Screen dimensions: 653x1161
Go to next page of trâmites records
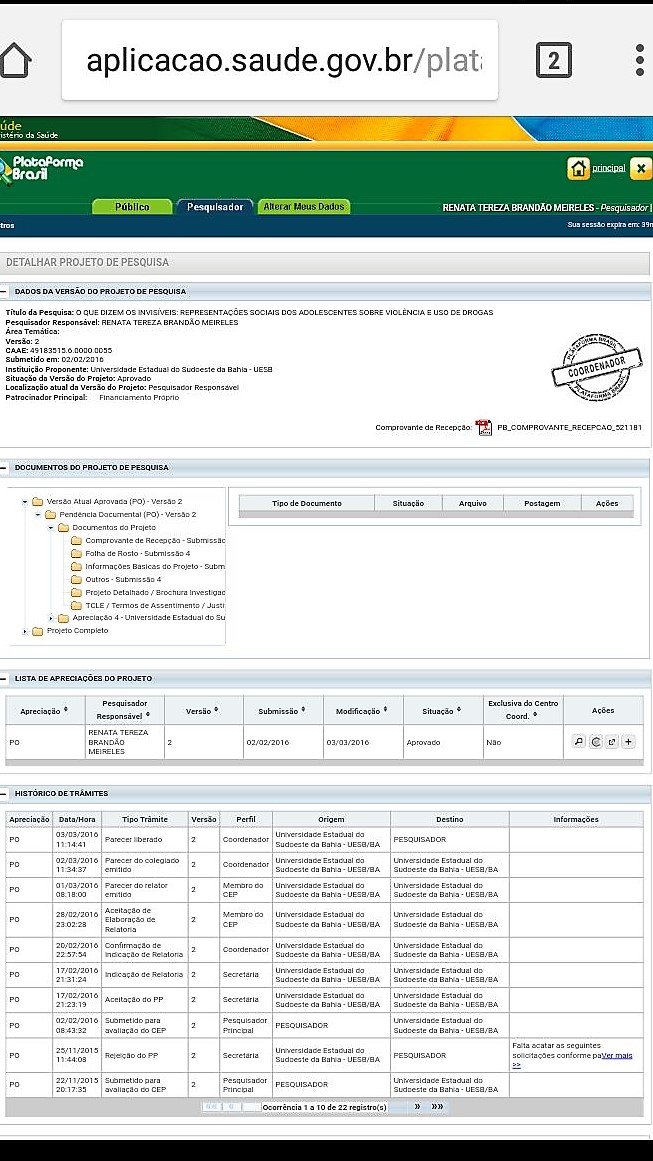(417, 1107)
